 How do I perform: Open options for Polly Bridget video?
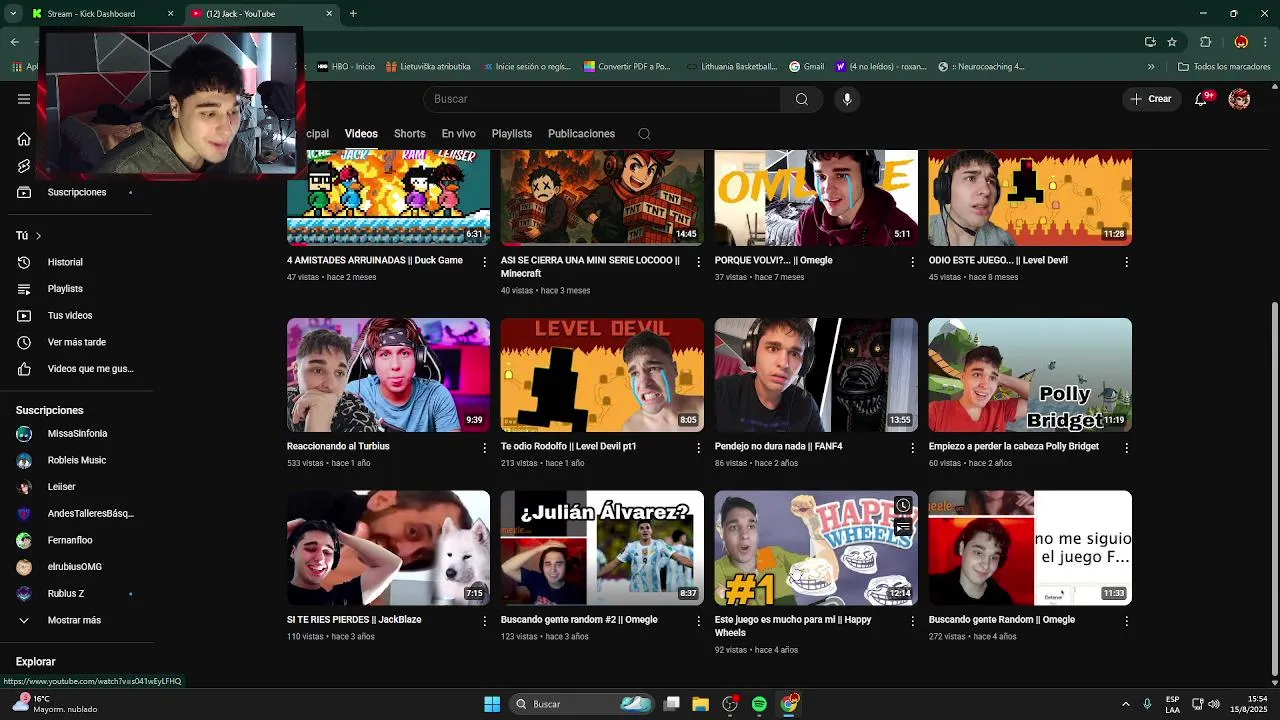pyautogui.click(x=1126, y=448)
